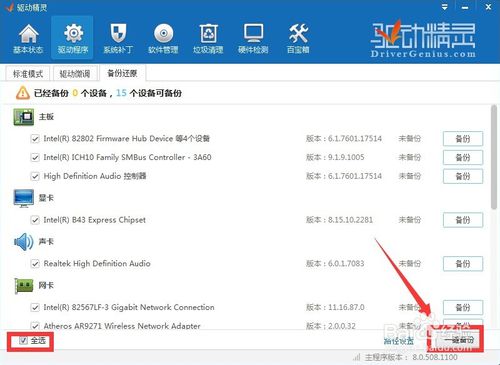Screen dimensions: 500x365
Task: Close the 驱动精灵 window
Action: click(x=488, y=7)
